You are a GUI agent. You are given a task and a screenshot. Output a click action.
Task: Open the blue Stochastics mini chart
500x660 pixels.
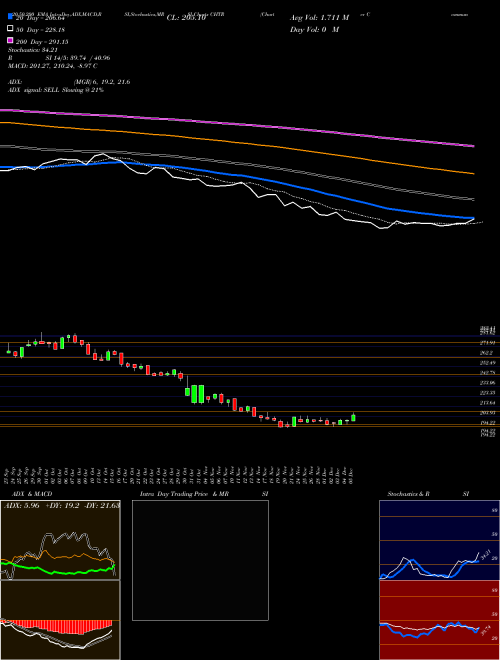coord(439,540)
